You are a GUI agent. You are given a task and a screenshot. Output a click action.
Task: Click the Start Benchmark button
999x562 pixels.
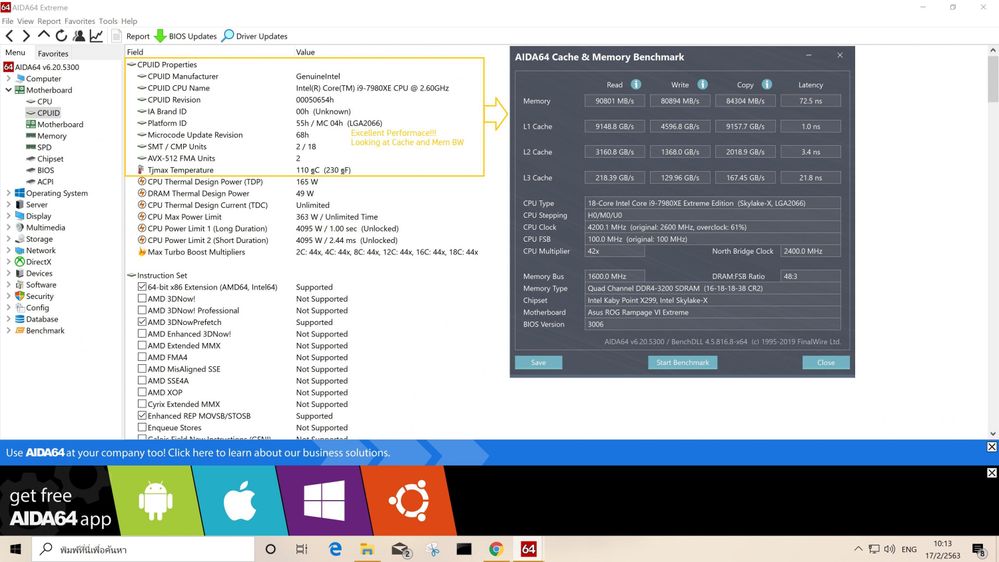(682, 363)
